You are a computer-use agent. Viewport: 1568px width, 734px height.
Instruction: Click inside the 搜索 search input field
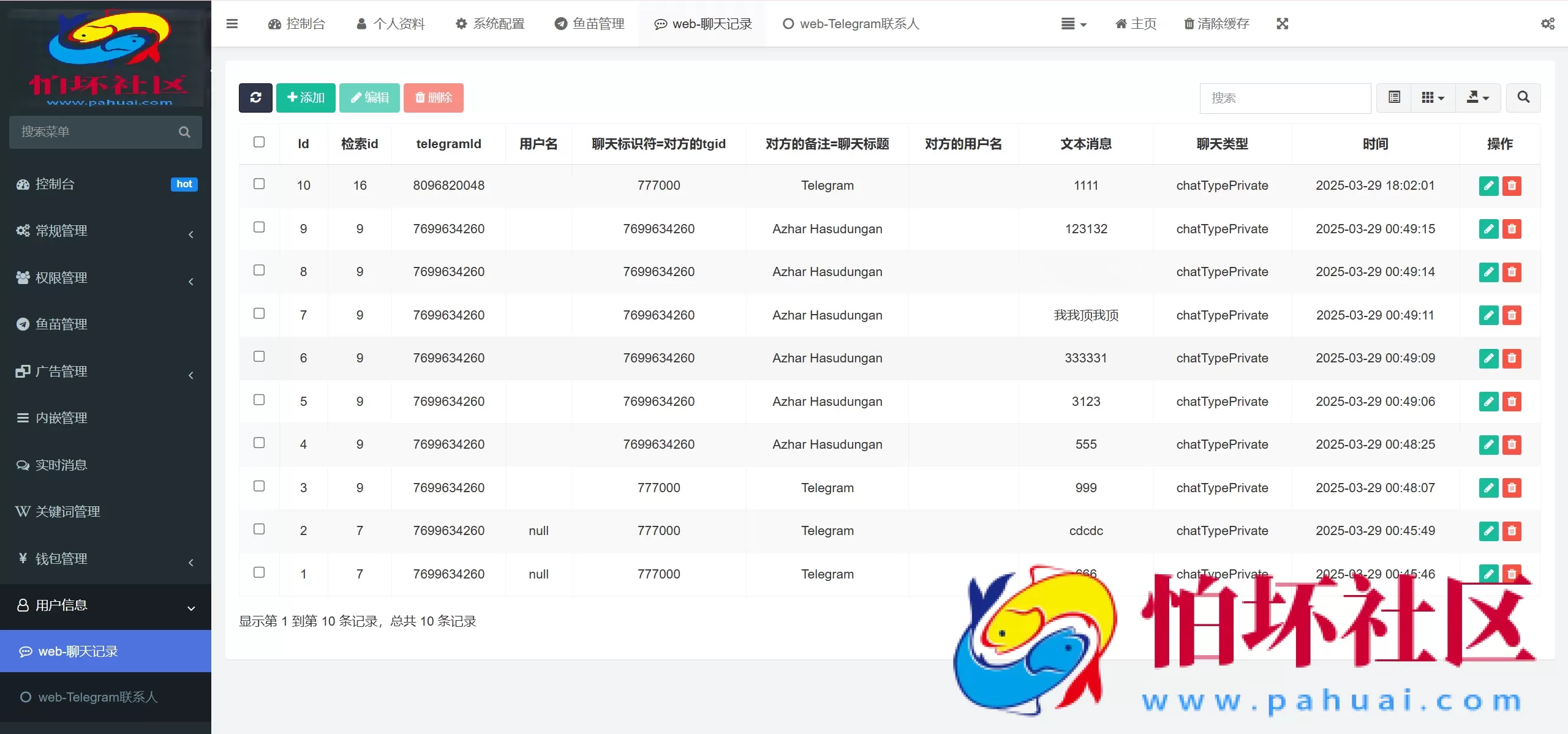[x=1284, y=98]
